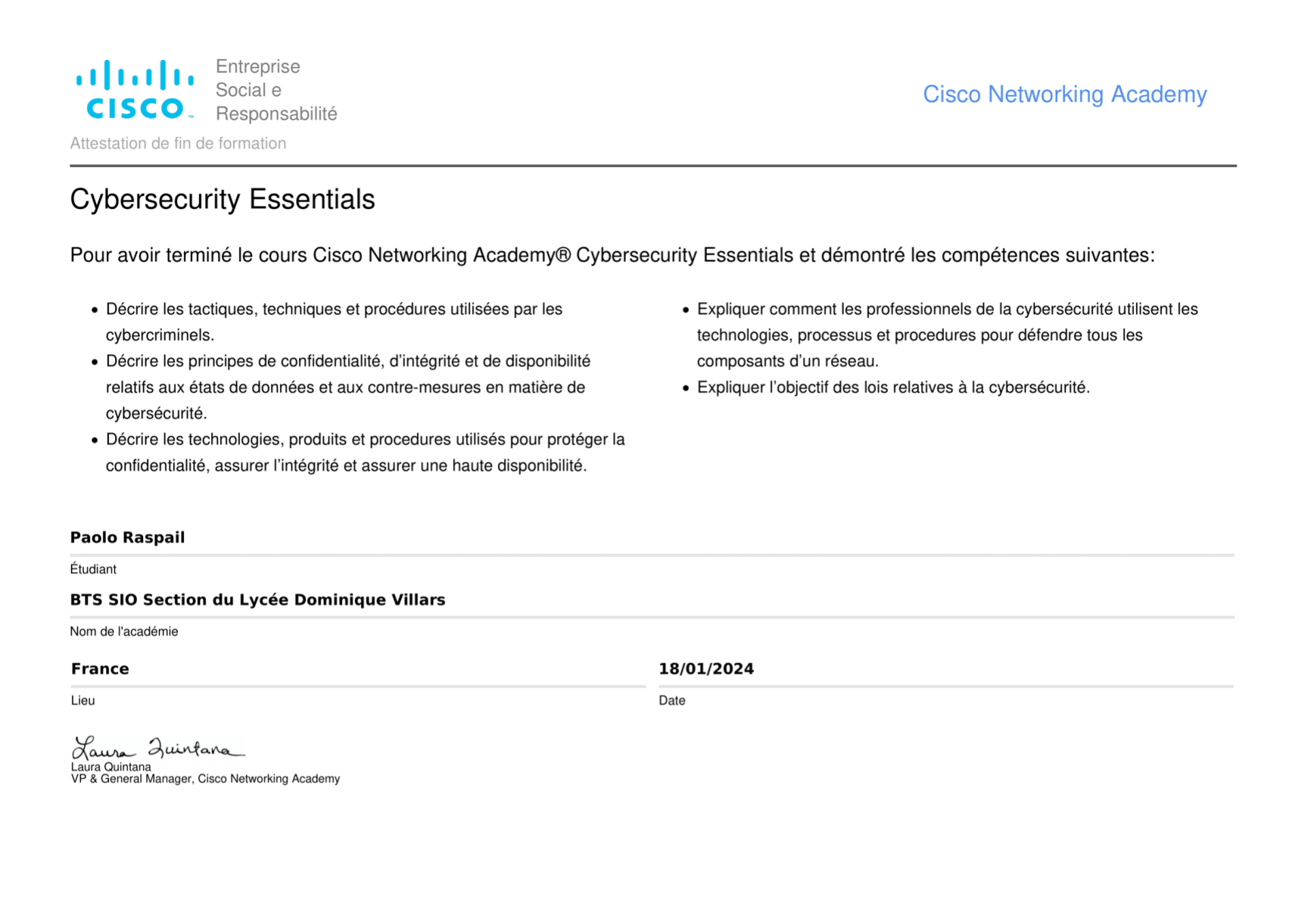Click the Cisco logo
Image resolution: width=1307 pixels, height=924 pixels.
click(x=135, y=89)
